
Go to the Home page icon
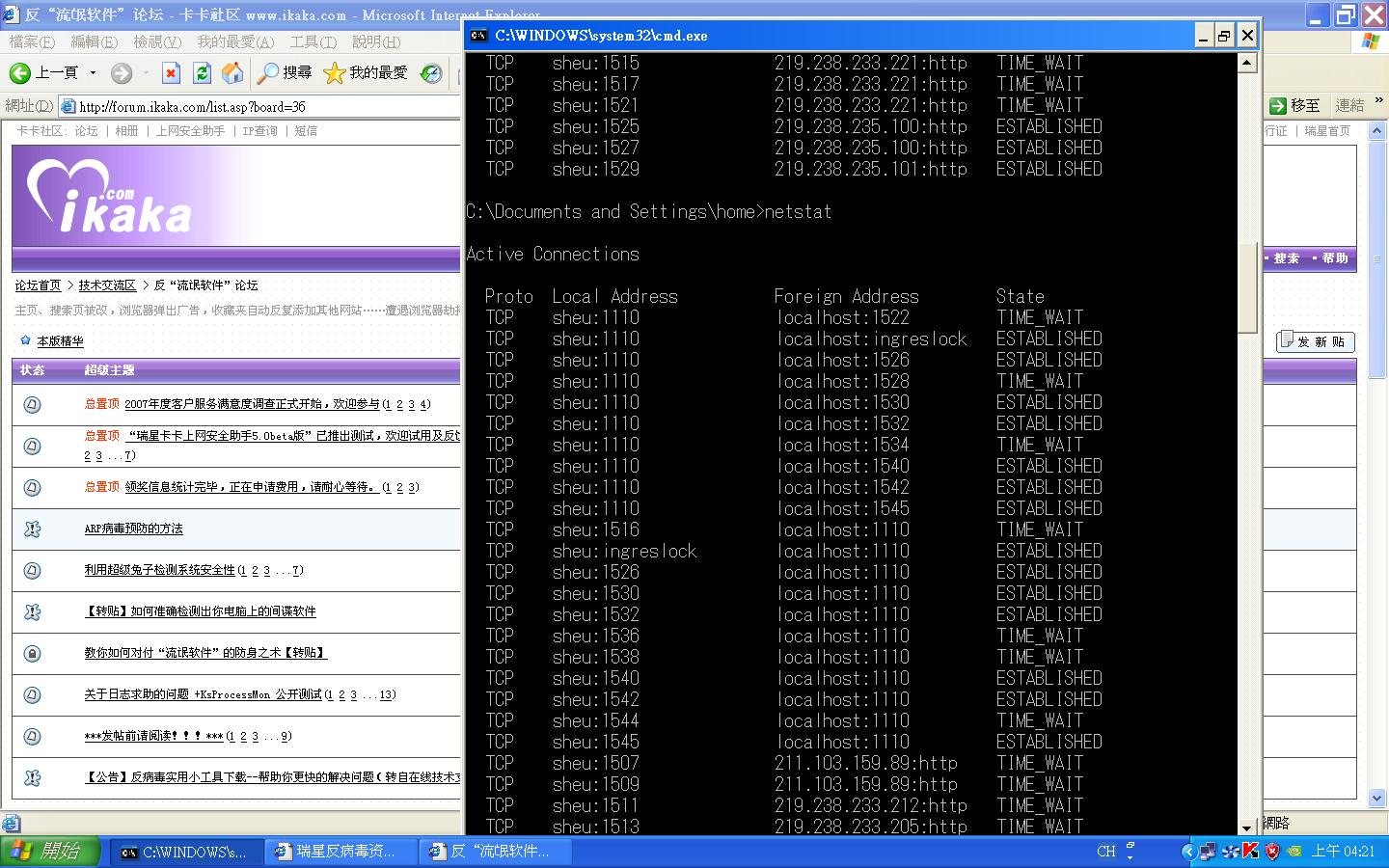pyautogui.click(x=232, y=73)
